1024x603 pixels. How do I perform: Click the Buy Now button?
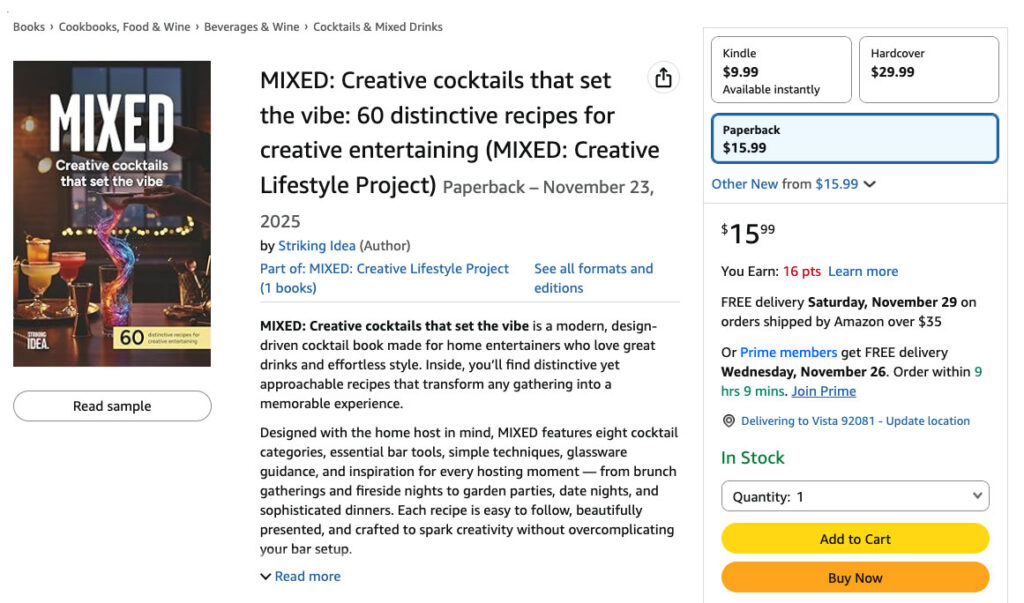tap(855, 578)
